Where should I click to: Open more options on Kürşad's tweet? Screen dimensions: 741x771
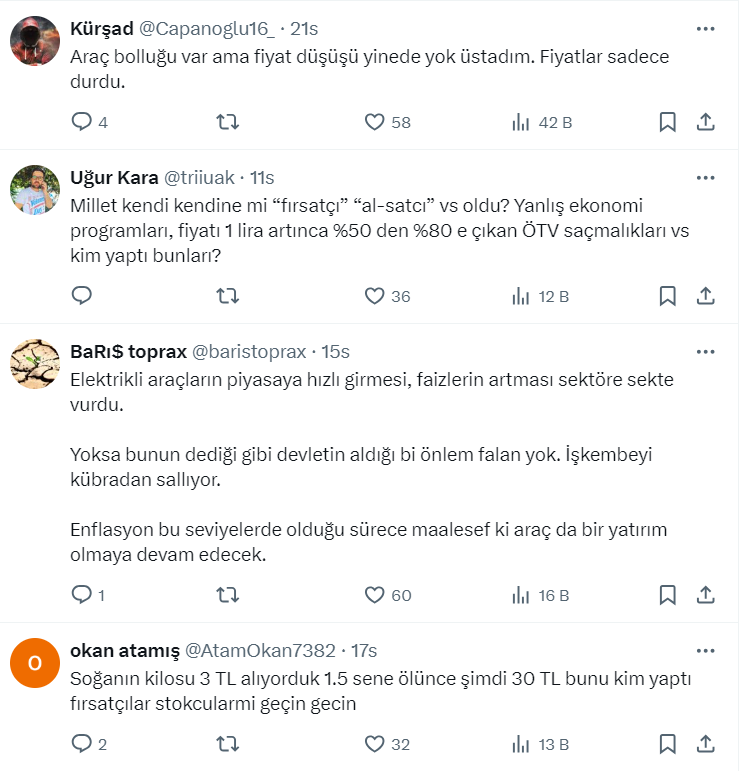705,28
